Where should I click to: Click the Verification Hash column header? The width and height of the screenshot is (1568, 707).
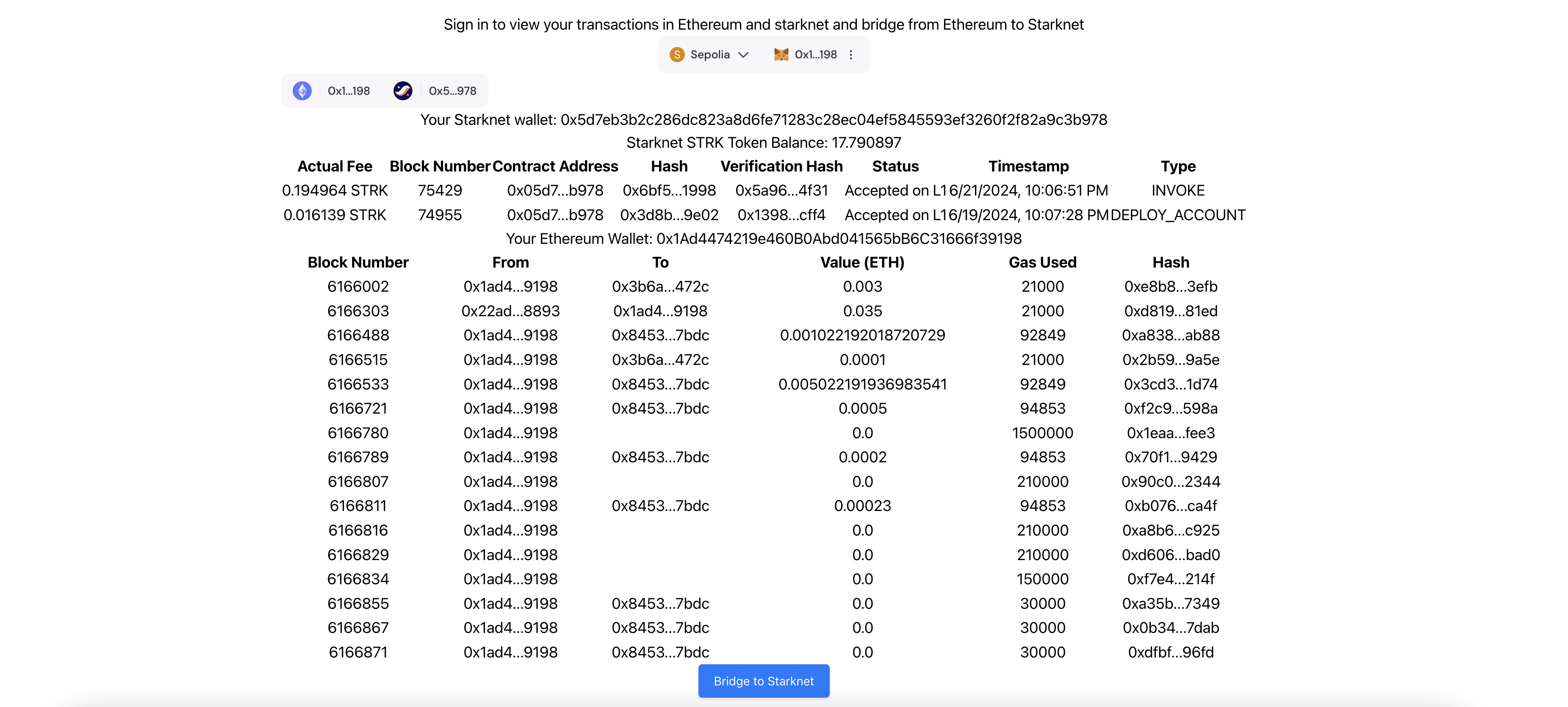(x=781, y=166)
